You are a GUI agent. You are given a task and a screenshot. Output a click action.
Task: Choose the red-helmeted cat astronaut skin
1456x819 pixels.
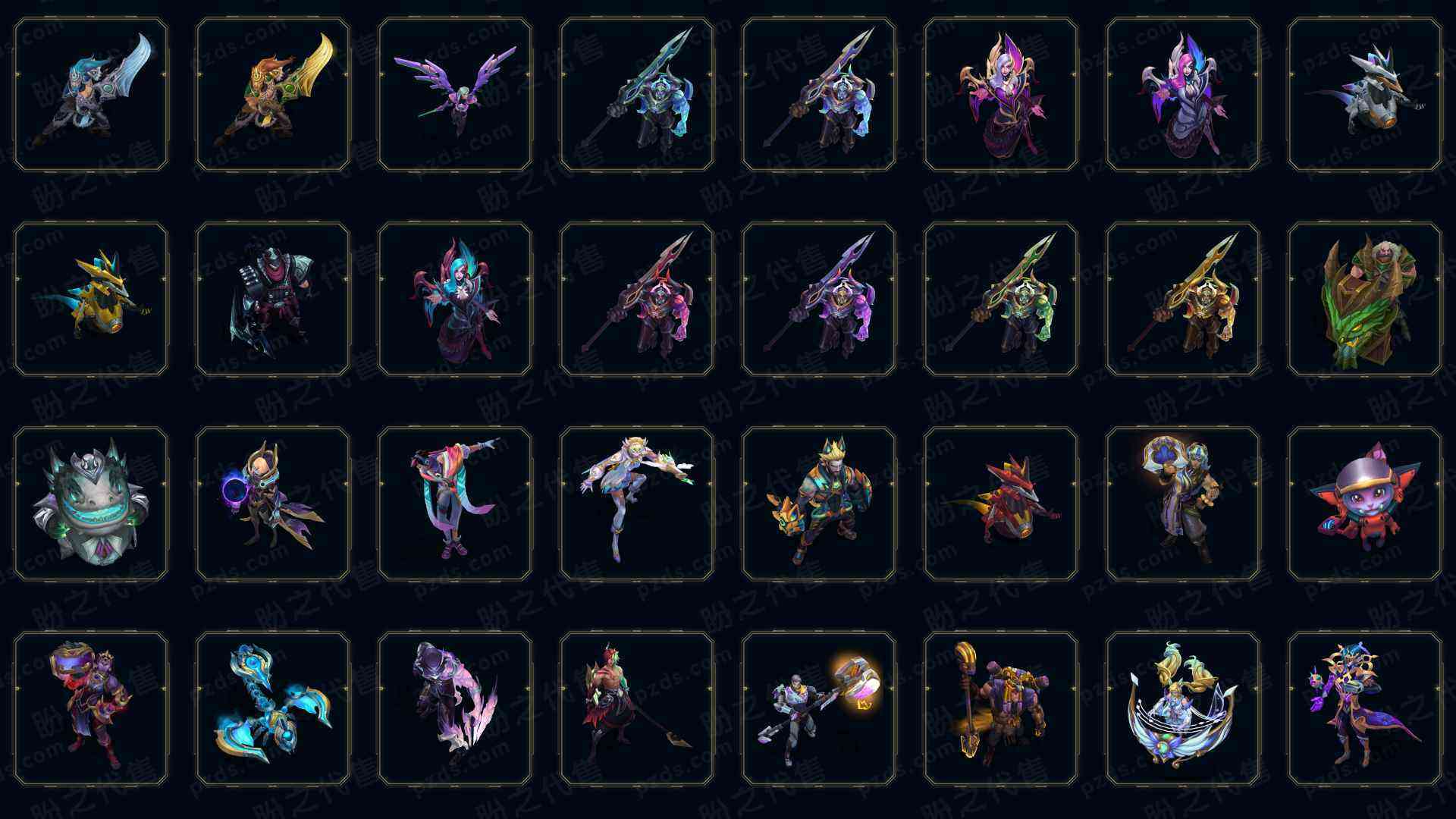click(x=1365, y=504)
